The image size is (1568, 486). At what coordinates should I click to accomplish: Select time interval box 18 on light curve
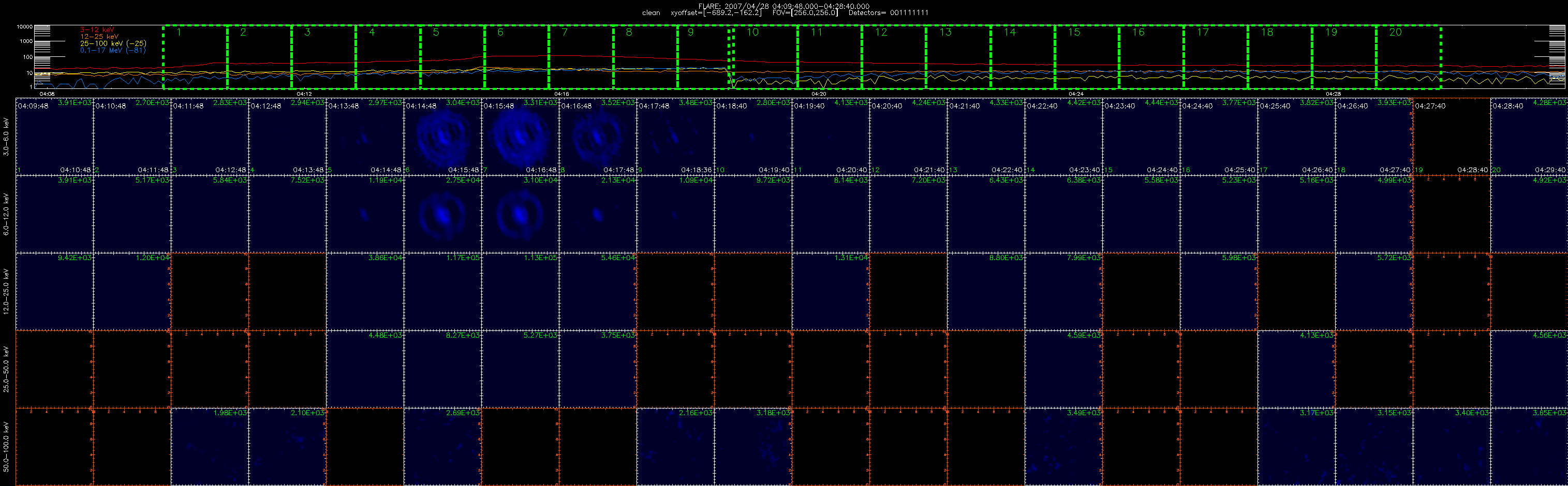(1280, 57)
